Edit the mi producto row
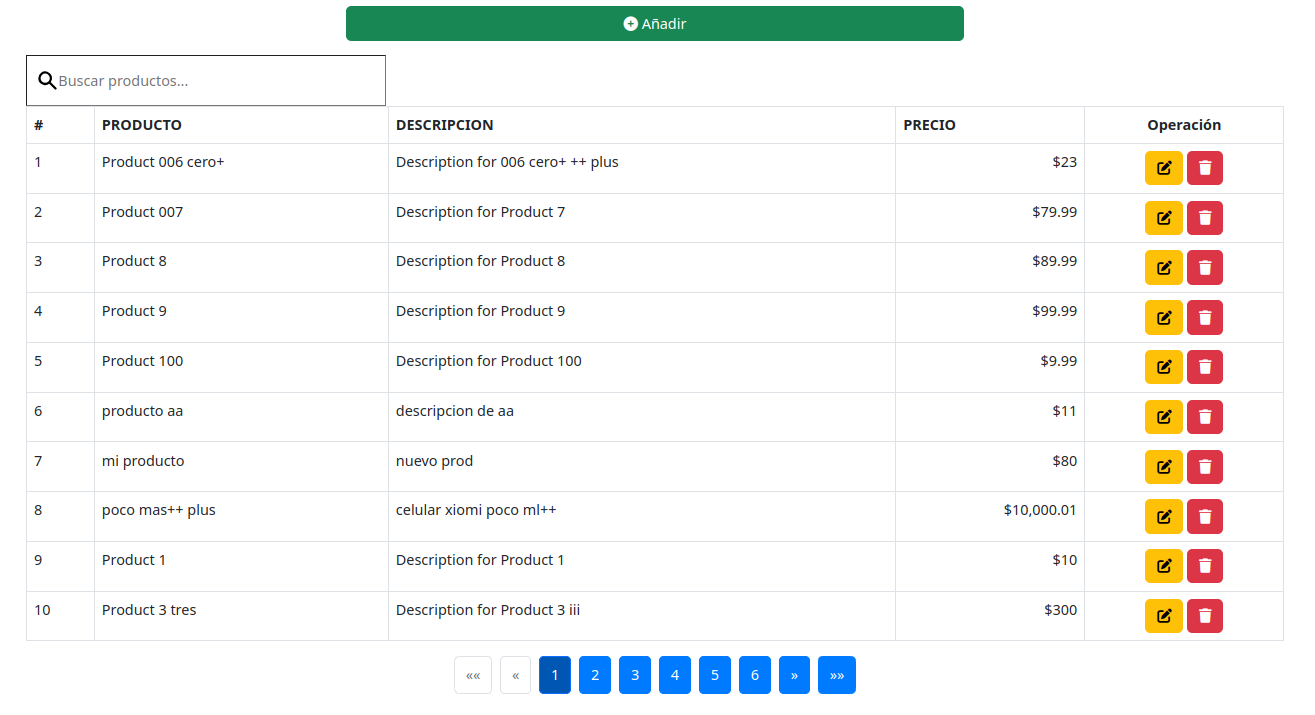The width and height of the screenshot is (1315, 715). [x=1164, y=467]
